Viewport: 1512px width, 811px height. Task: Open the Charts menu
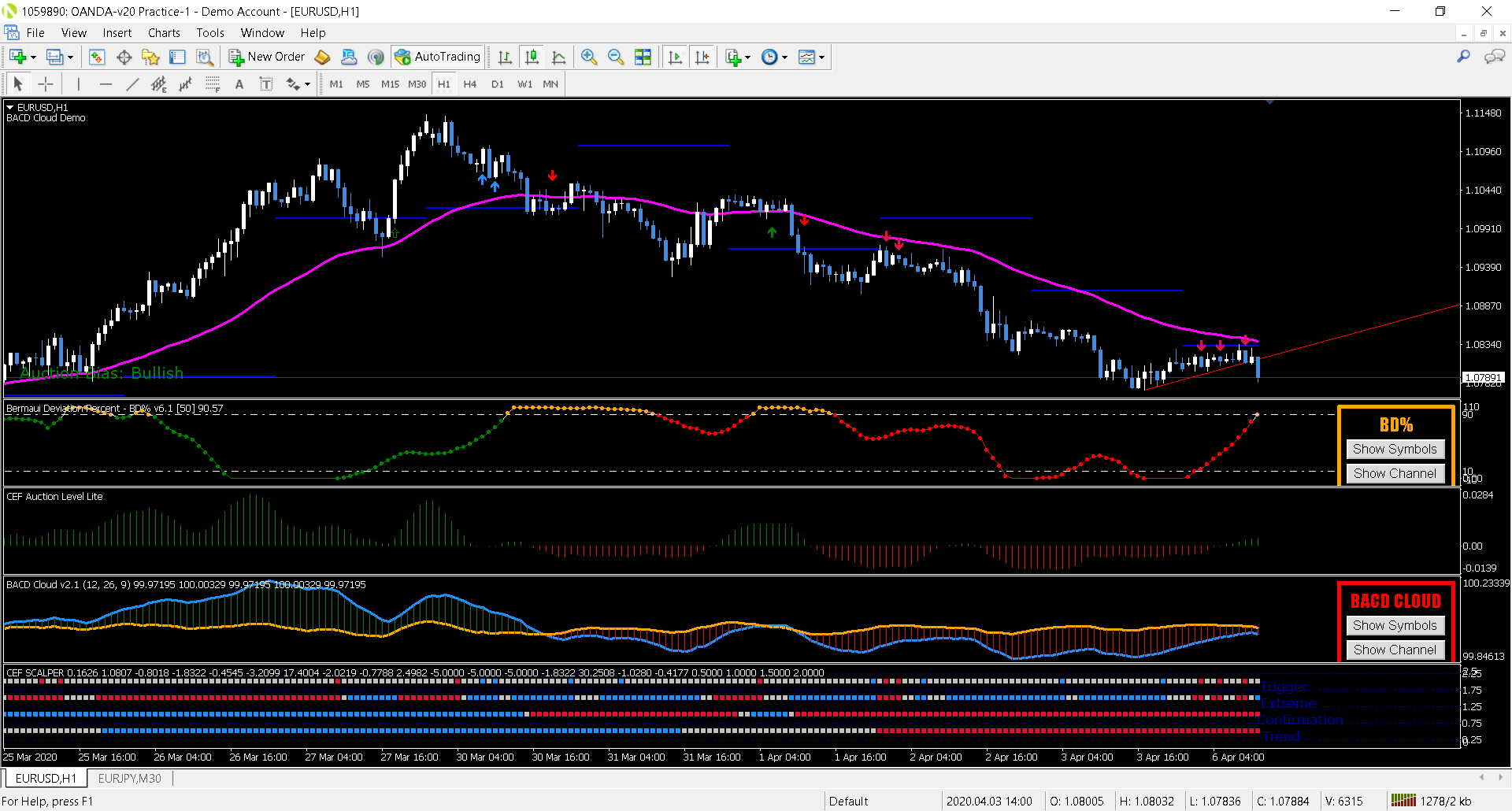pyautogui.click(x=164, y=33)
